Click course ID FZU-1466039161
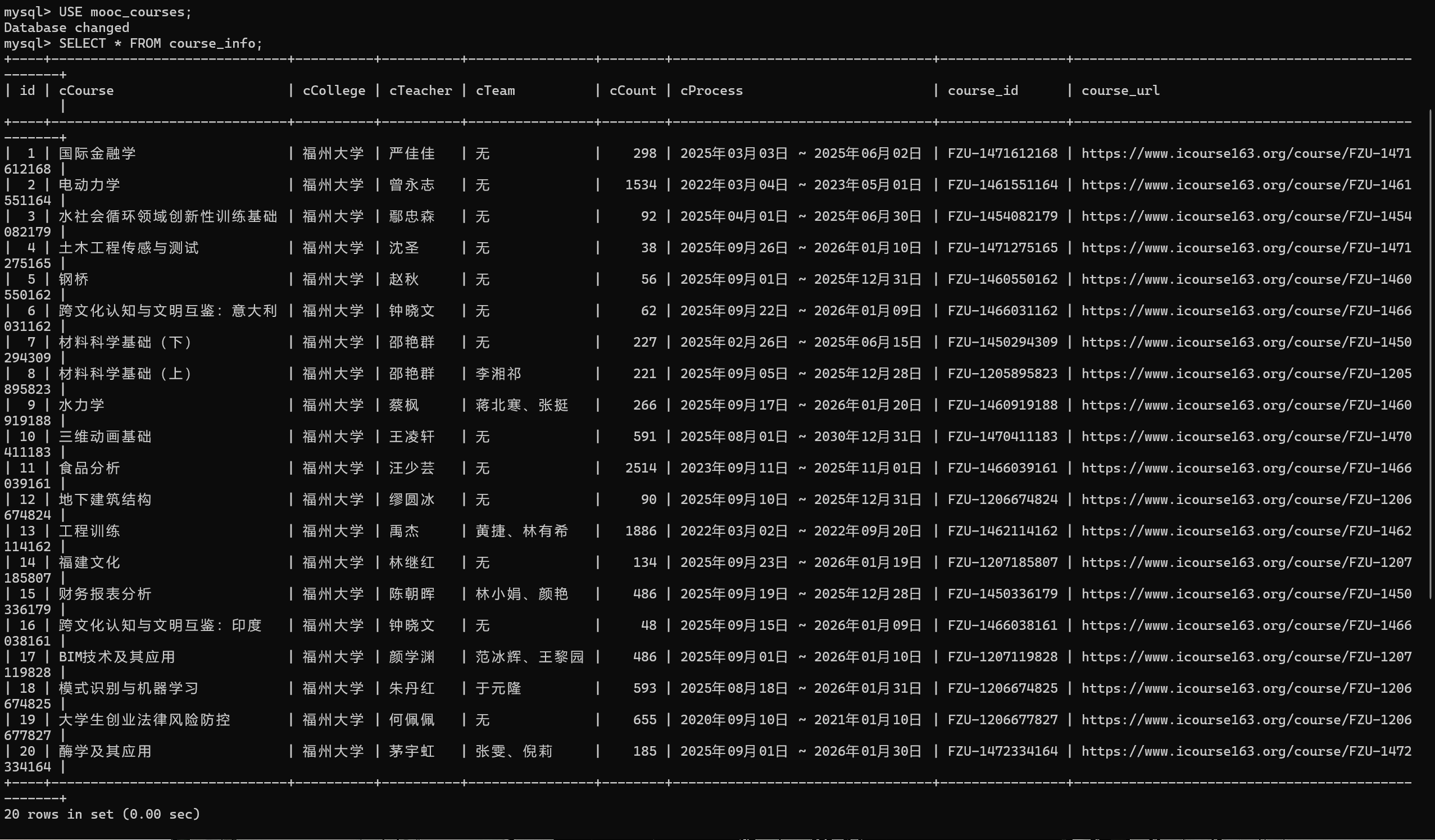This screenshot has width=1435, height=840. (x=1002, y=468)
